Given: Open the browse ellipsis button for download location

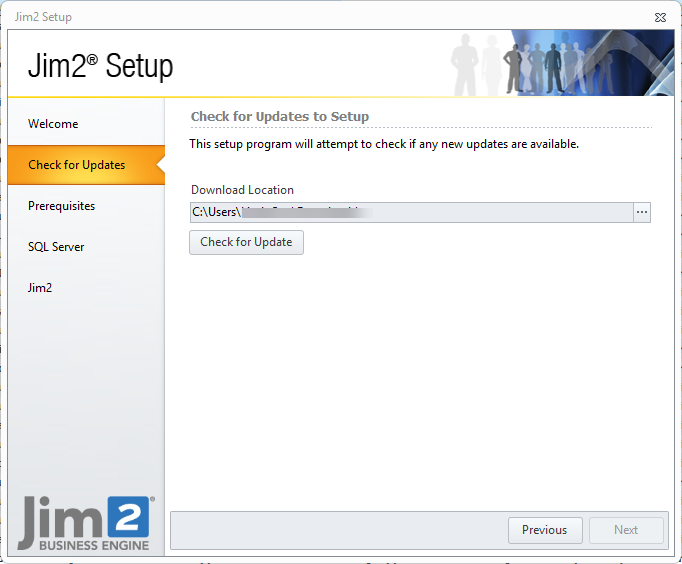Looking at the screenshot, I should [642, 212].
